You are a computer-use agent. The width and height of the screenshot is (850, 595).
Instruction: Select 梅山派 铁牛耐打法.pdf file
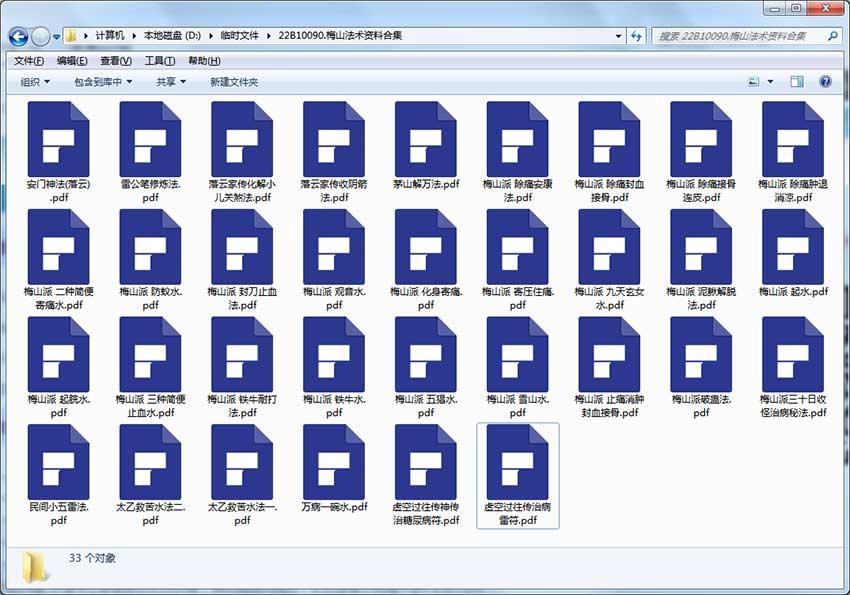click(242, 367)
